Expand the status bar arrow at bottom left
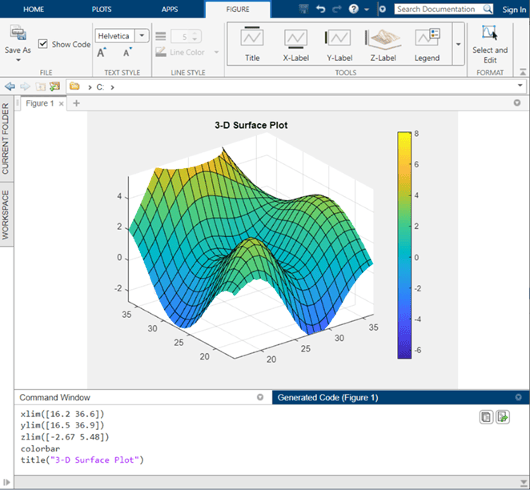This screenshot has height=490, width=530. 6,482
